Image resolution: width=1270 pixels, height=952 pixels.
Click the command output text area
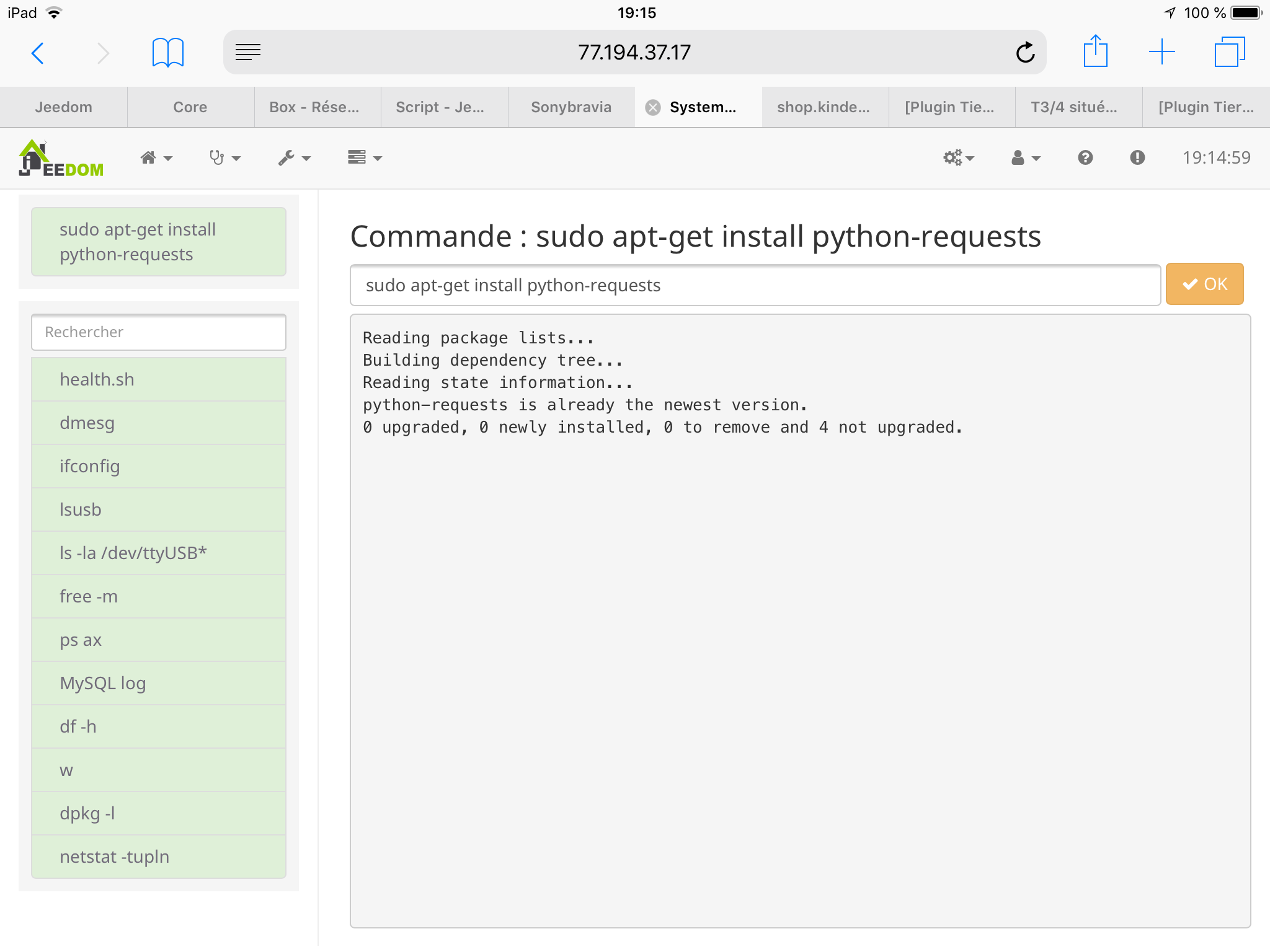click(801, 621)
